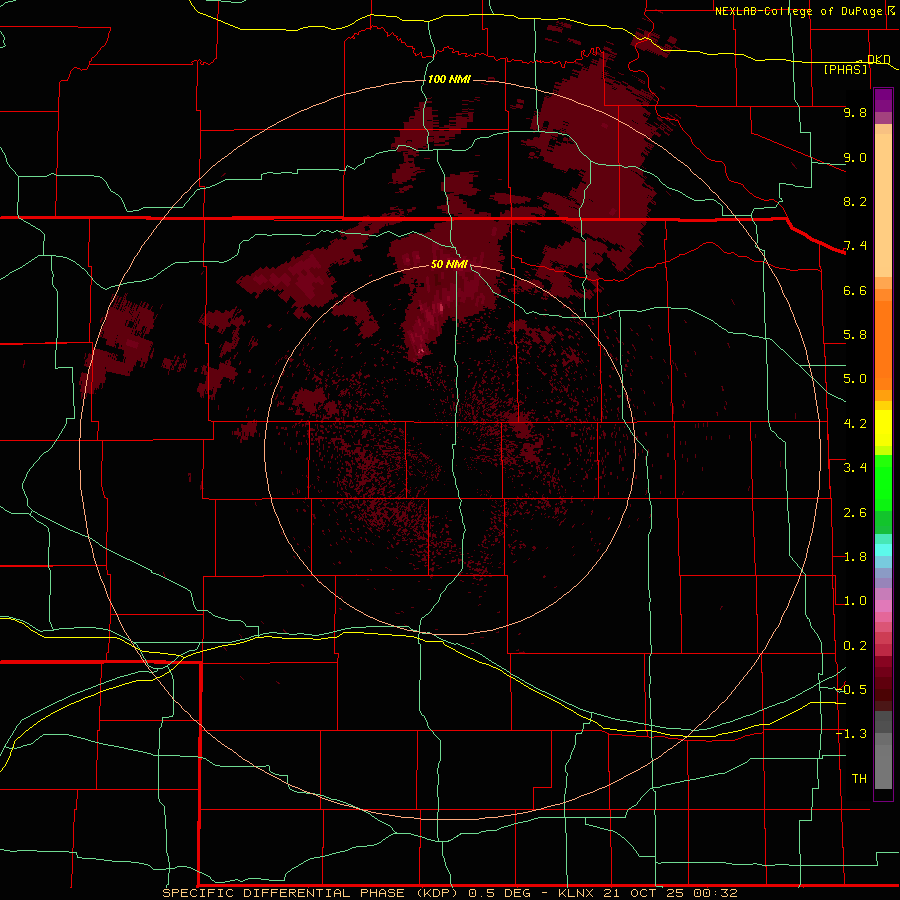Image resolution: width=900 pixels, height=900 pixels.
Task: Click the bright green segment of the color bar
Action: pyautogui.click(x=883, y=483)
